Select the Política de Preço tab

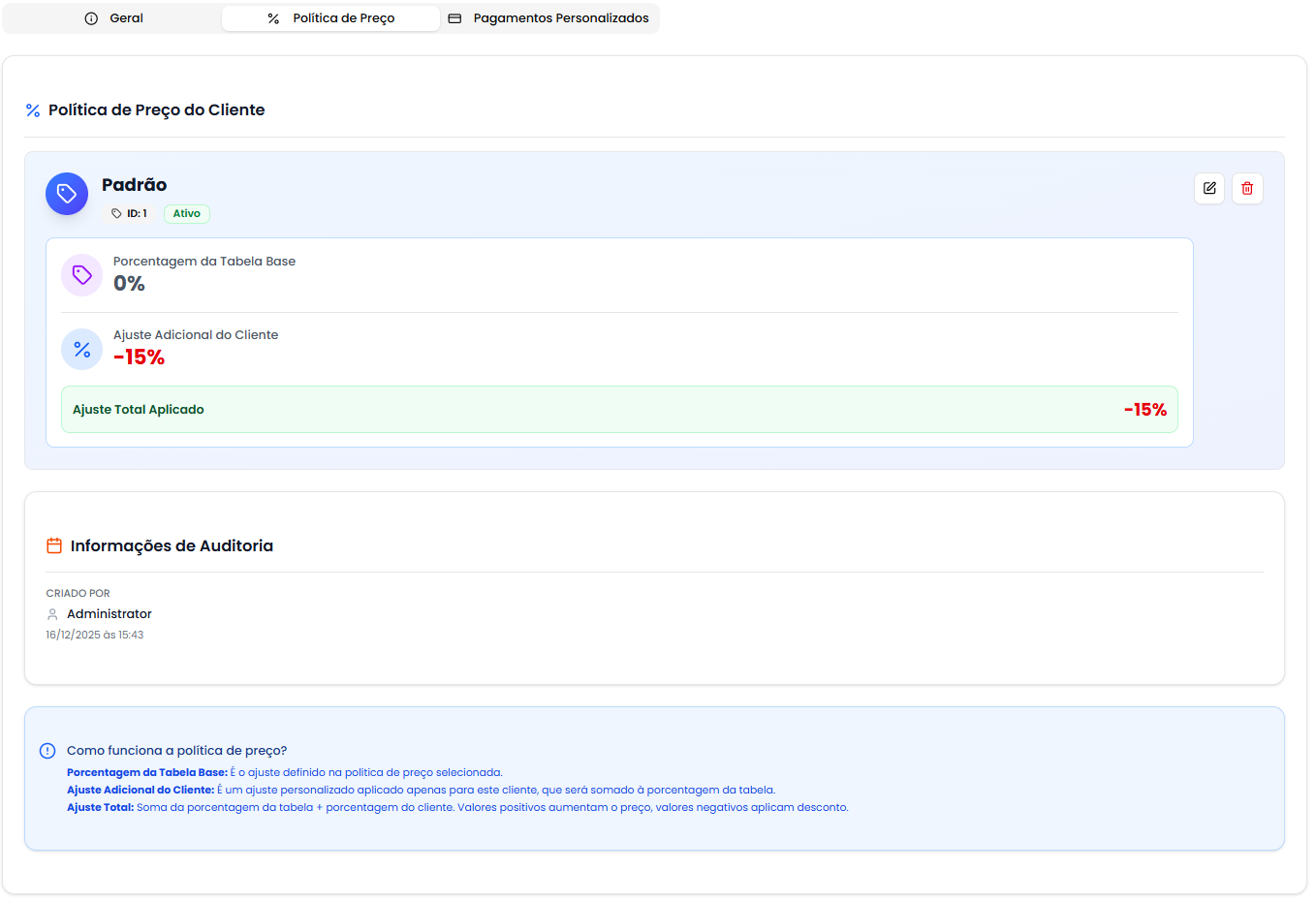330,18
